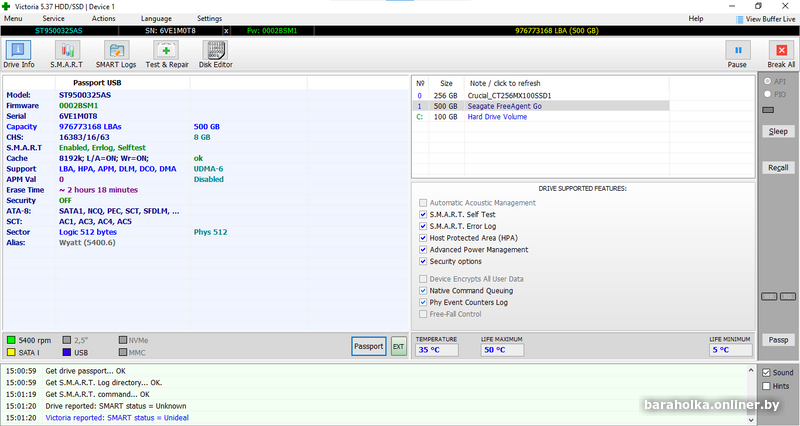Click the Fw: 0002BSM1 text in top bar

pyautogui.click(x=272, y=31)
